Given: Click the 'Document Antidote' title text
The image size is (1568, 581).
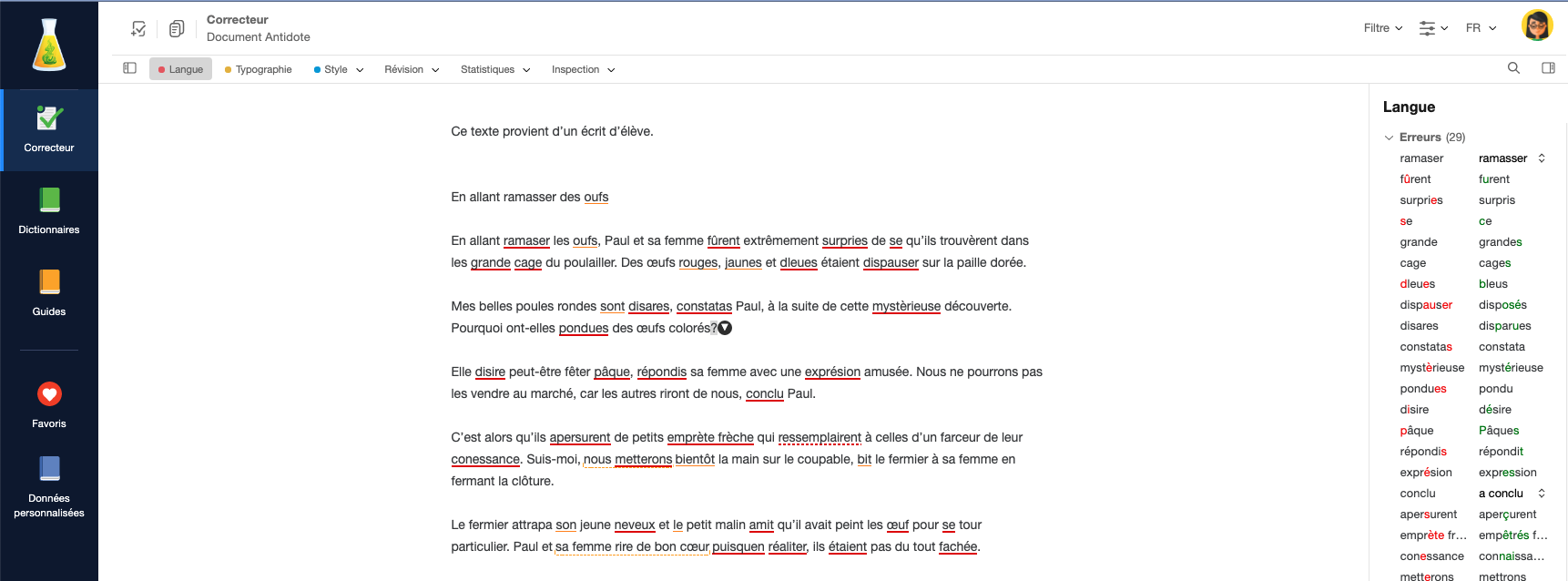Looking at the screenshot, I should pyautogui.click(x=259, y=37).
